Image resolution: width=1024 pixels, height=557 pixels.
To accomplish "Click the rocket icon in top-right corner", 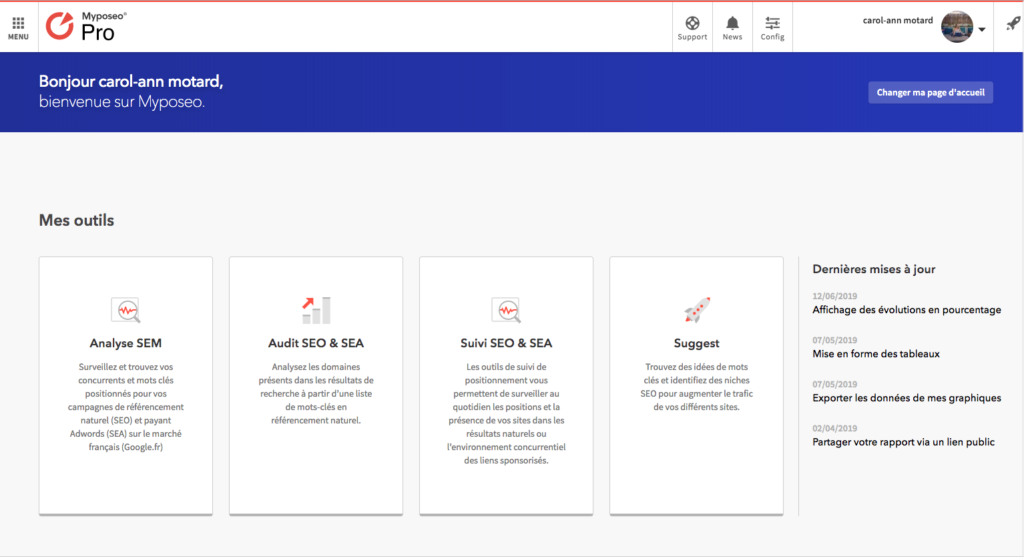I will [x=1012, y=24].
